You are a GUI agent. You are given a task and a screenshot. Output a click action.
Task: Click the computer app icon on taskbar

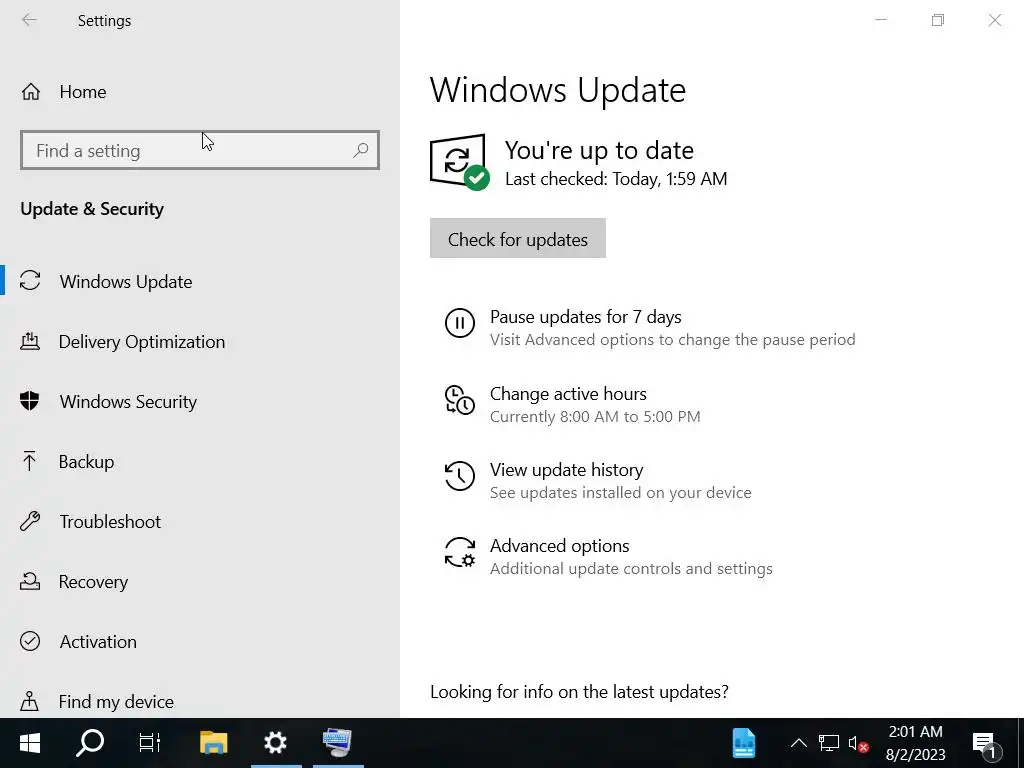[338, 743]
